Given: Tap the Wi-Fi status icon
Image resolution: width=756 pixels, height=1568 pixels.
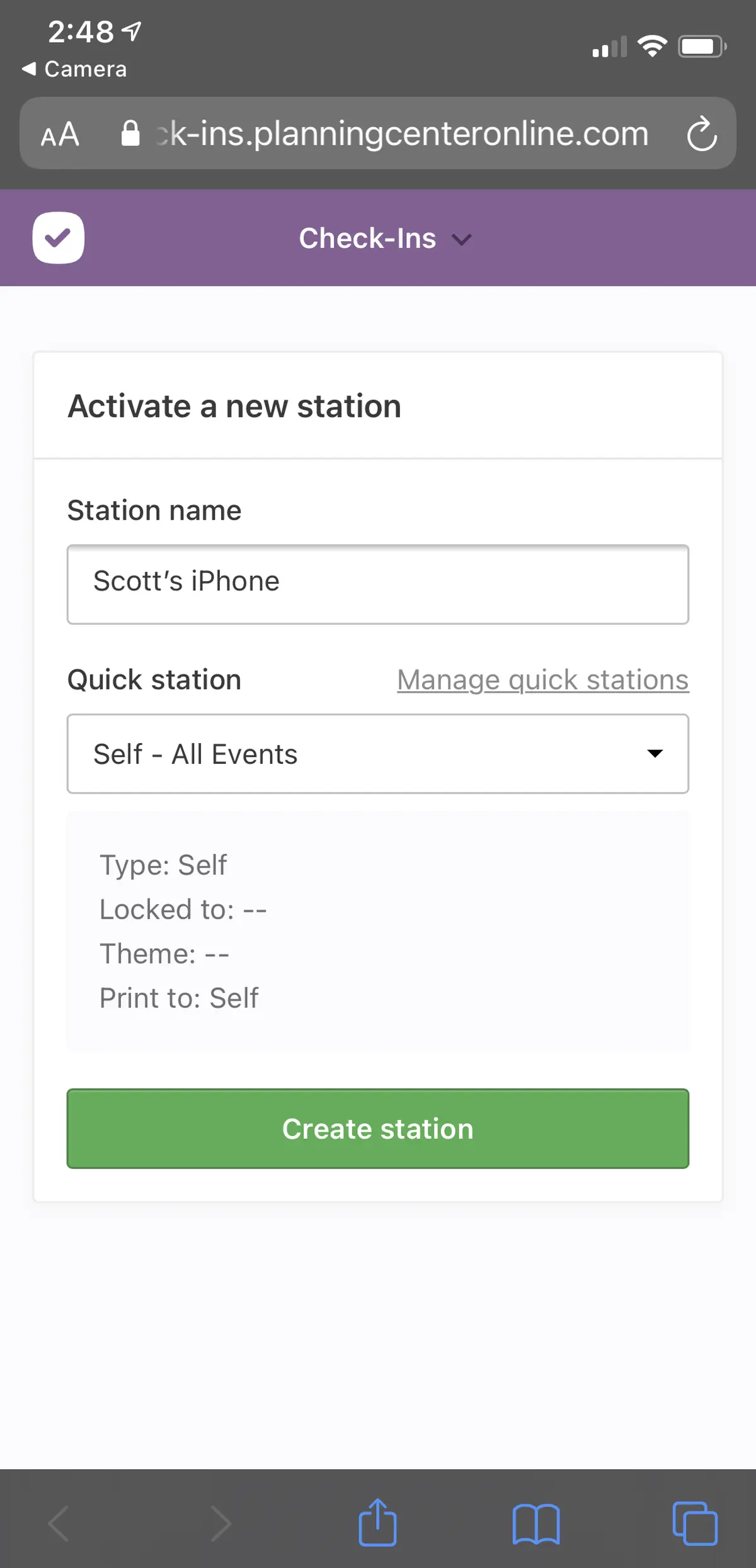Looking at the screenshot, I should click(652, 46).
